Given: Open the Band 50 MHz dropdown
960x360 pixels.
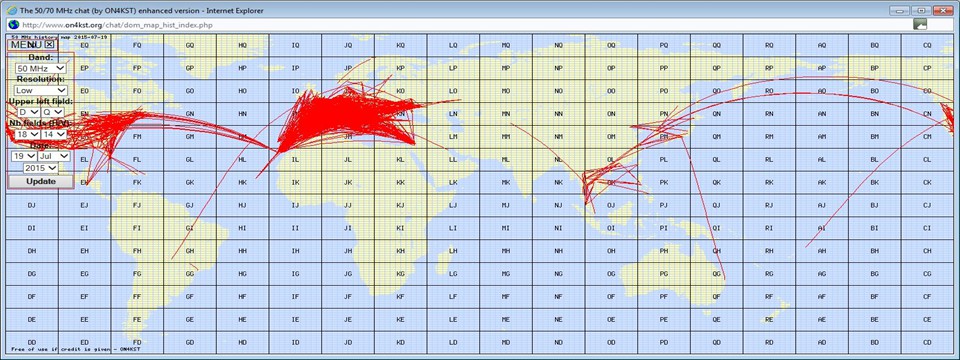Looking at the screenshot, I should (x=41, y=68).
